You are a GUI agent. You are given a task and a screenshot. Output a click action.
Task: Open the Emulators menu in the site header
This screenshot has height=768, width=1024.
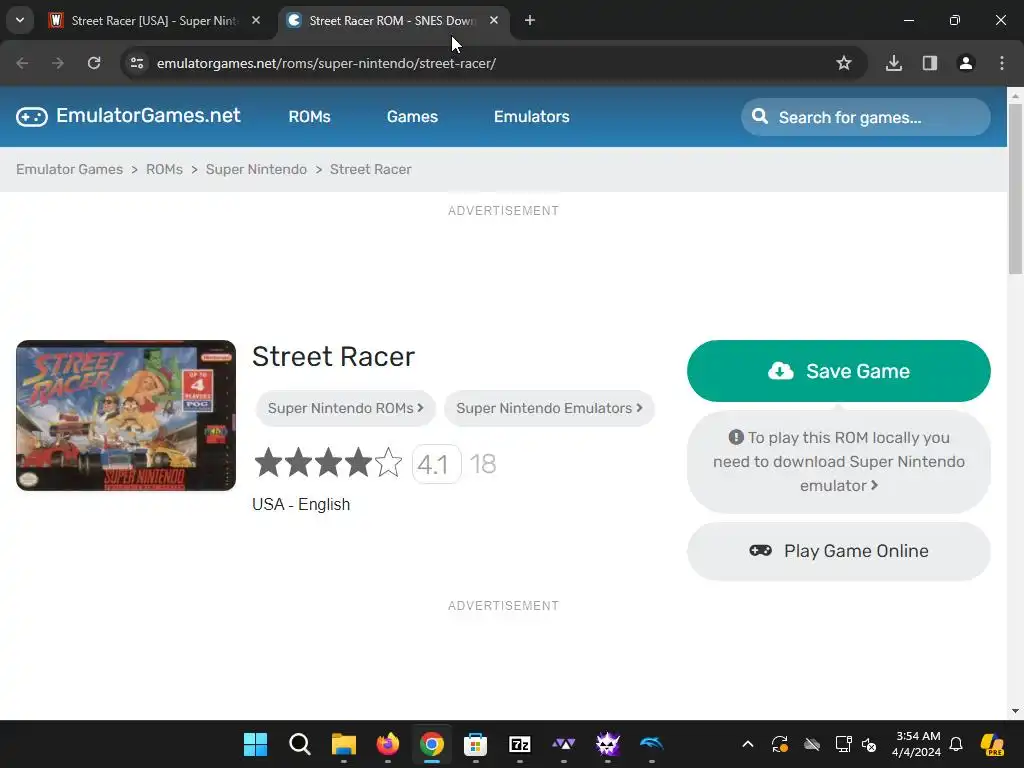tap(532, 117)
